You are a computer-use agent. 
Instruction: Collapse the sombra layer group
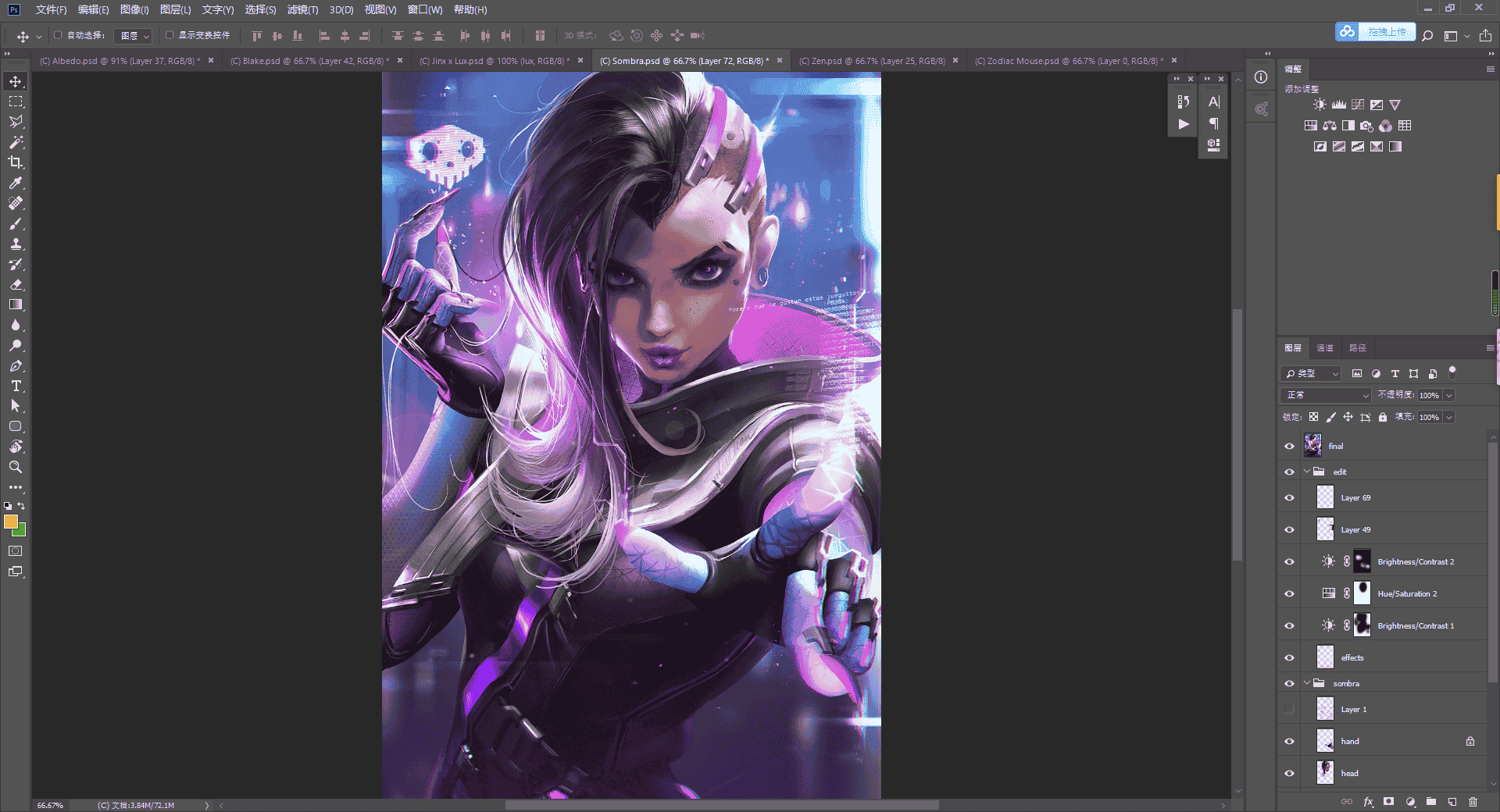click(x=1307, y=683)
